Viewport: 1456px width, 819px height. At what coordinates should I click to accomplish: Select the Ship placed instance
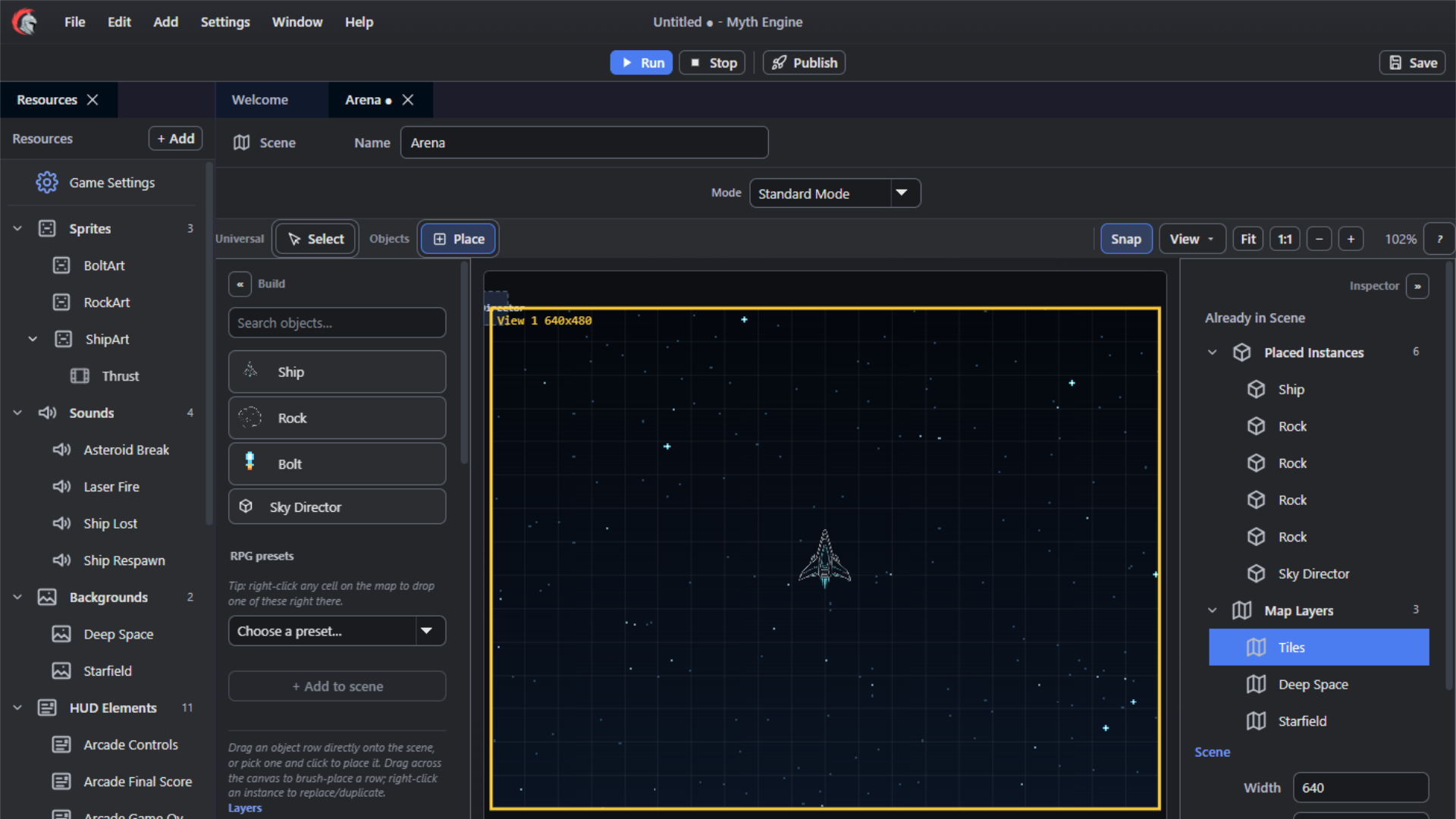click(1319, 390)
